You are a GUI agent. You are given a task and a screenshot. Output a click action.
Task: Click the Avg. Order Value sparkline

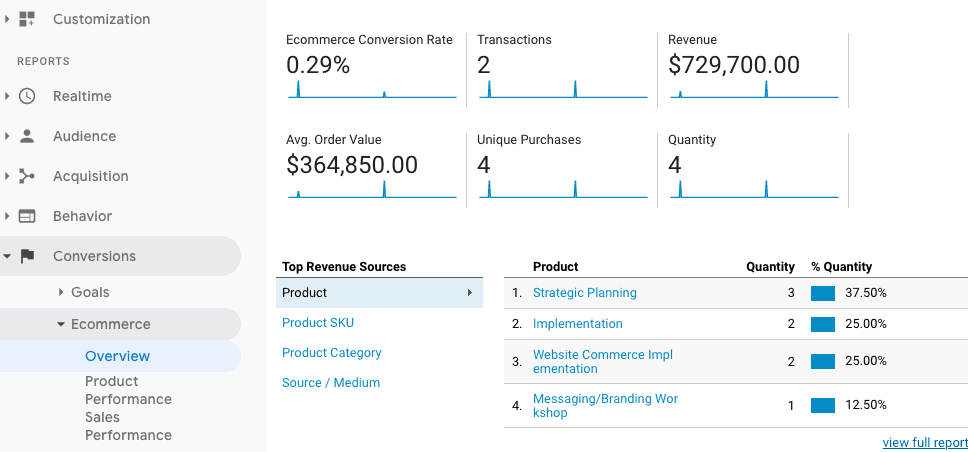(x=372, y=189)
